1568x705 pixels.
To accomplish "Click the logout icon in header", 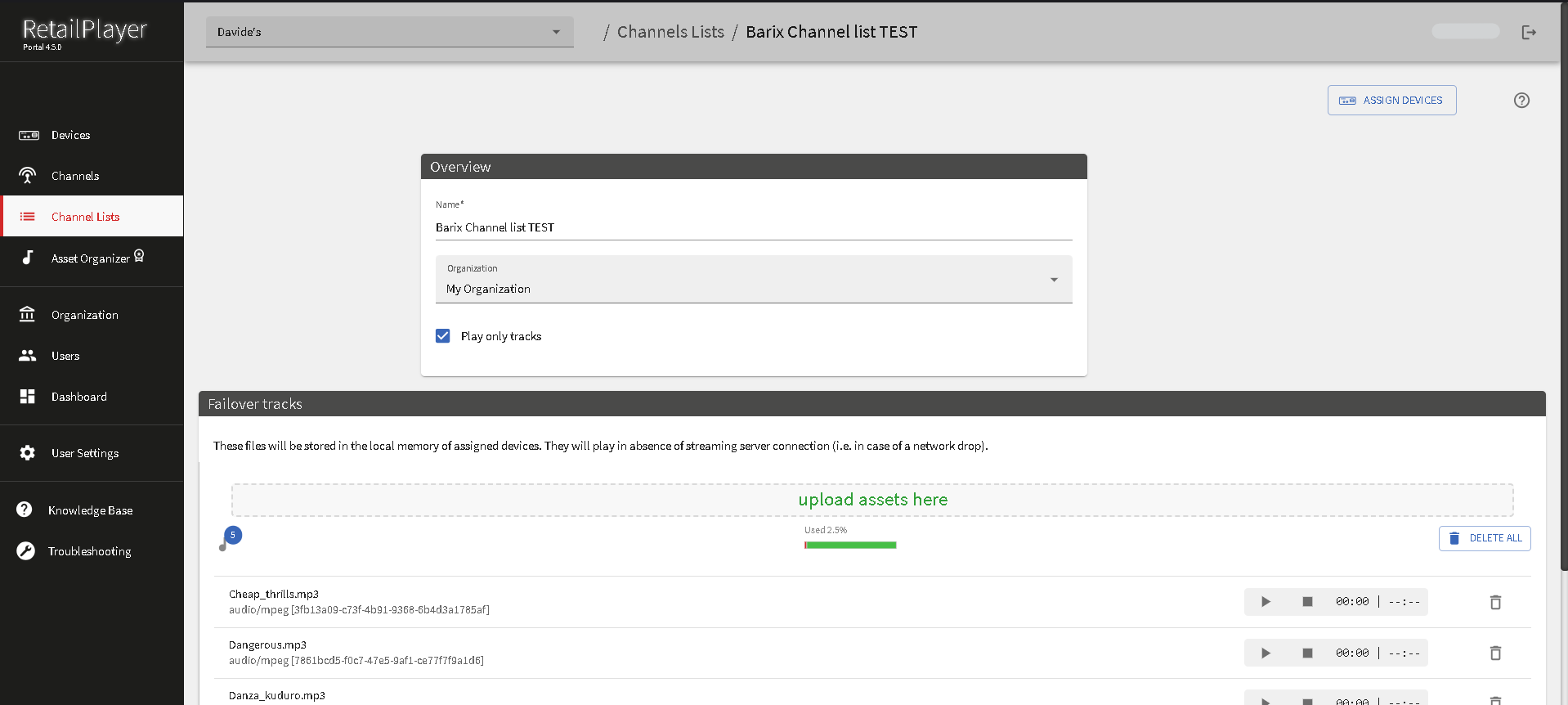I will (1528, 32).
